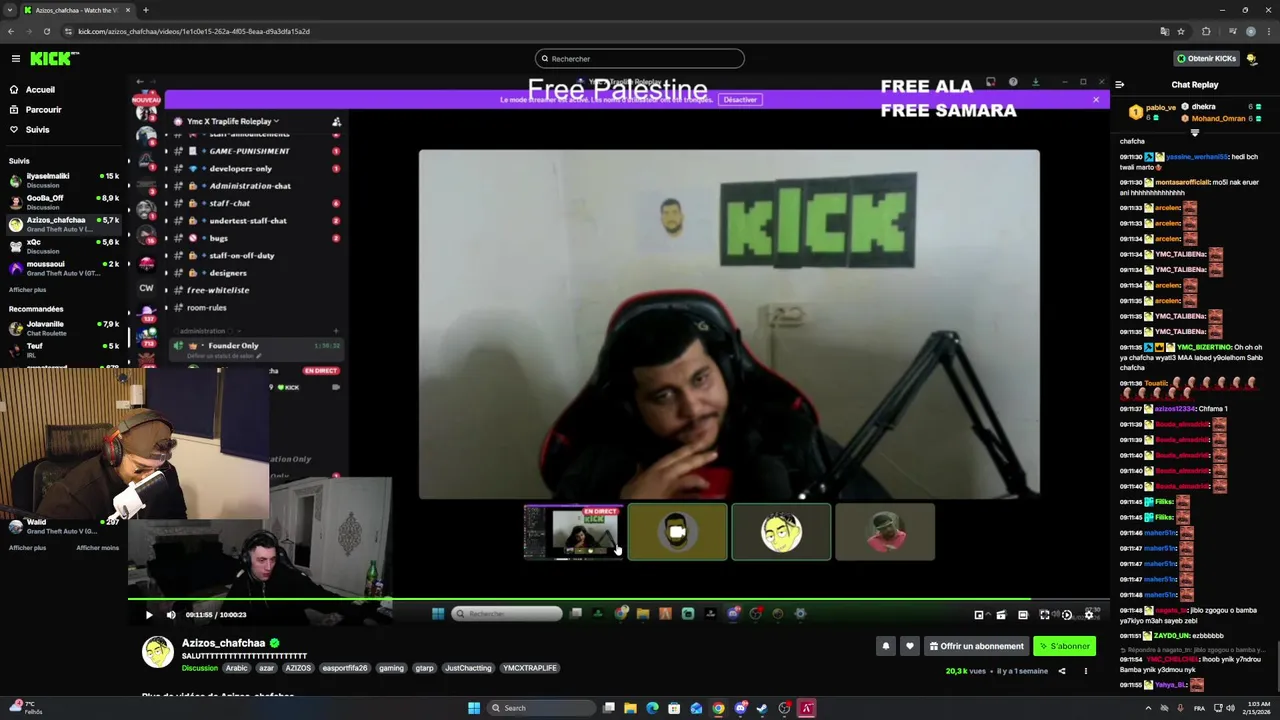Select the JustChatting tag
Image resolution: width=1280 pixels, height=720 pixels.
pyautogui.click(x=468, y=668)
